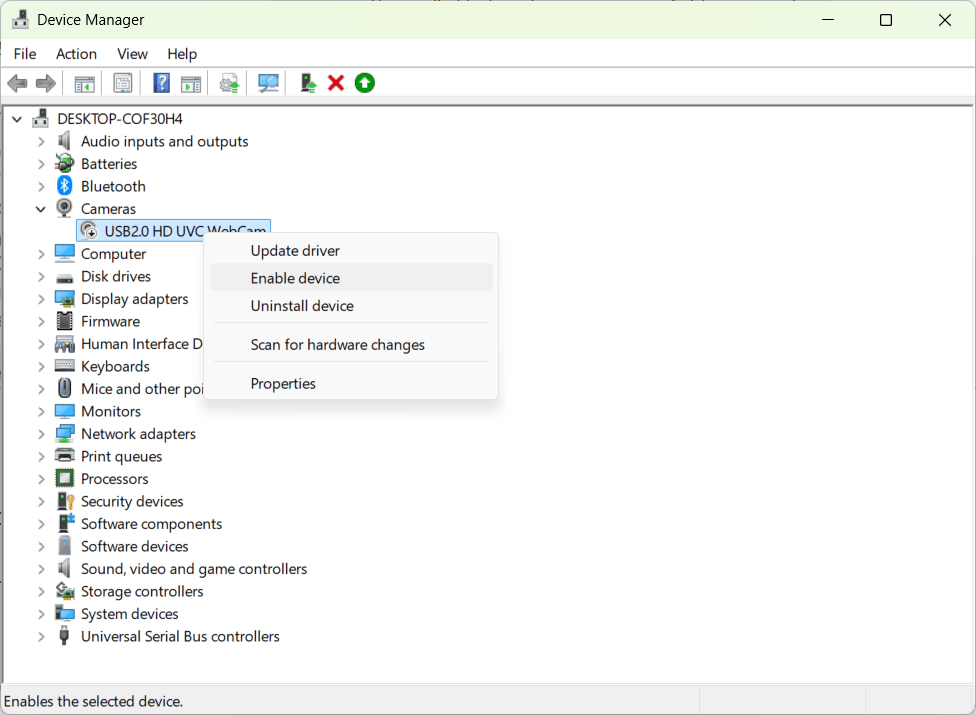
Task: Click the Enable device toolbar icon
Action: coord(308,83)
